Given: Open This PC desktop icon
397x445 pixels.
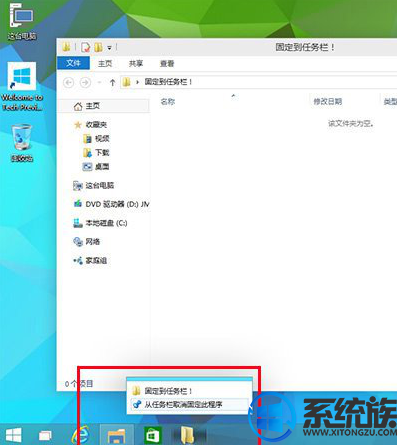Looking at the screenshot, I should pos(22,21).
